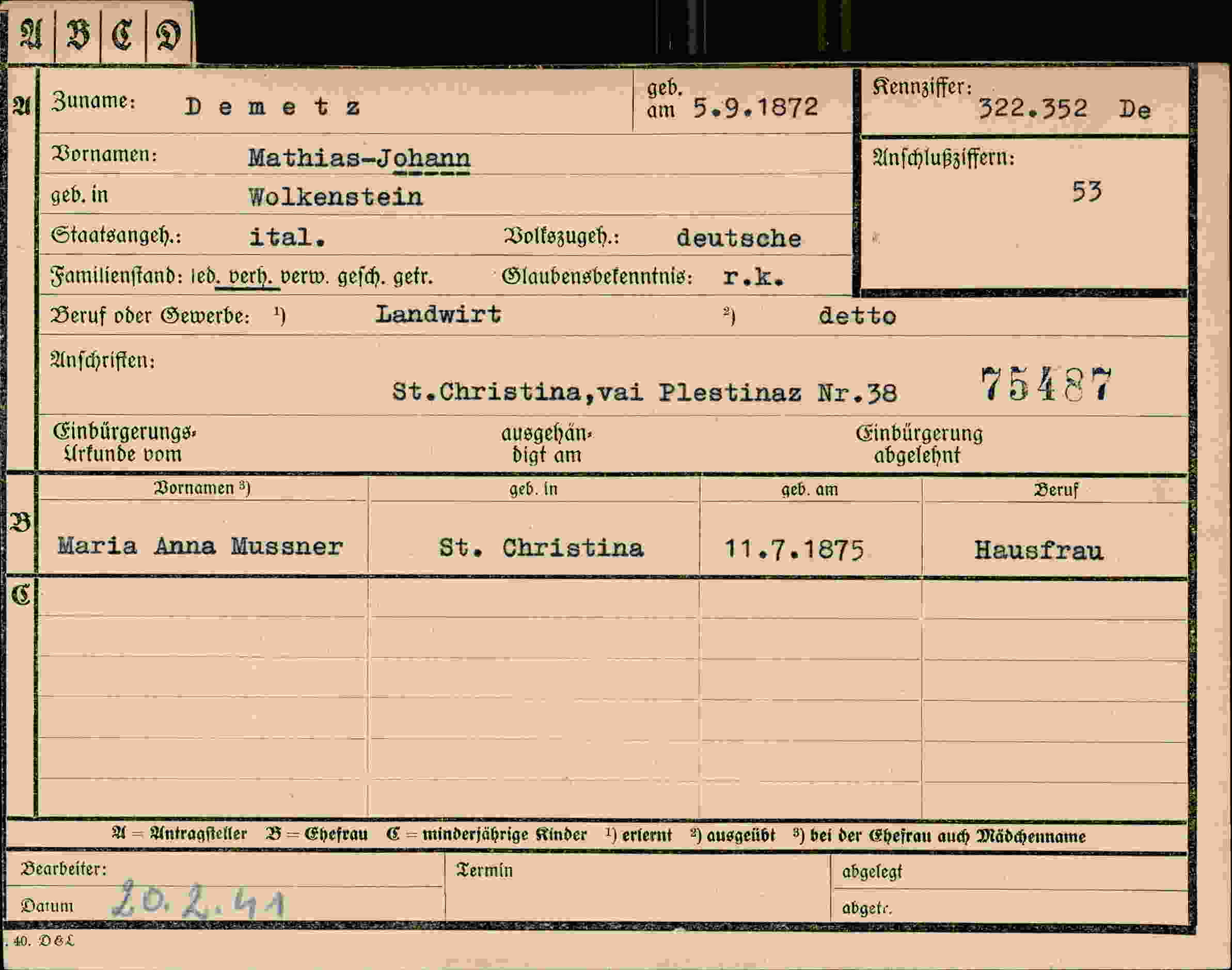Click the 'abgetr.' label
This screenshot has height=970, width=1232.
(x=867, y=909)
